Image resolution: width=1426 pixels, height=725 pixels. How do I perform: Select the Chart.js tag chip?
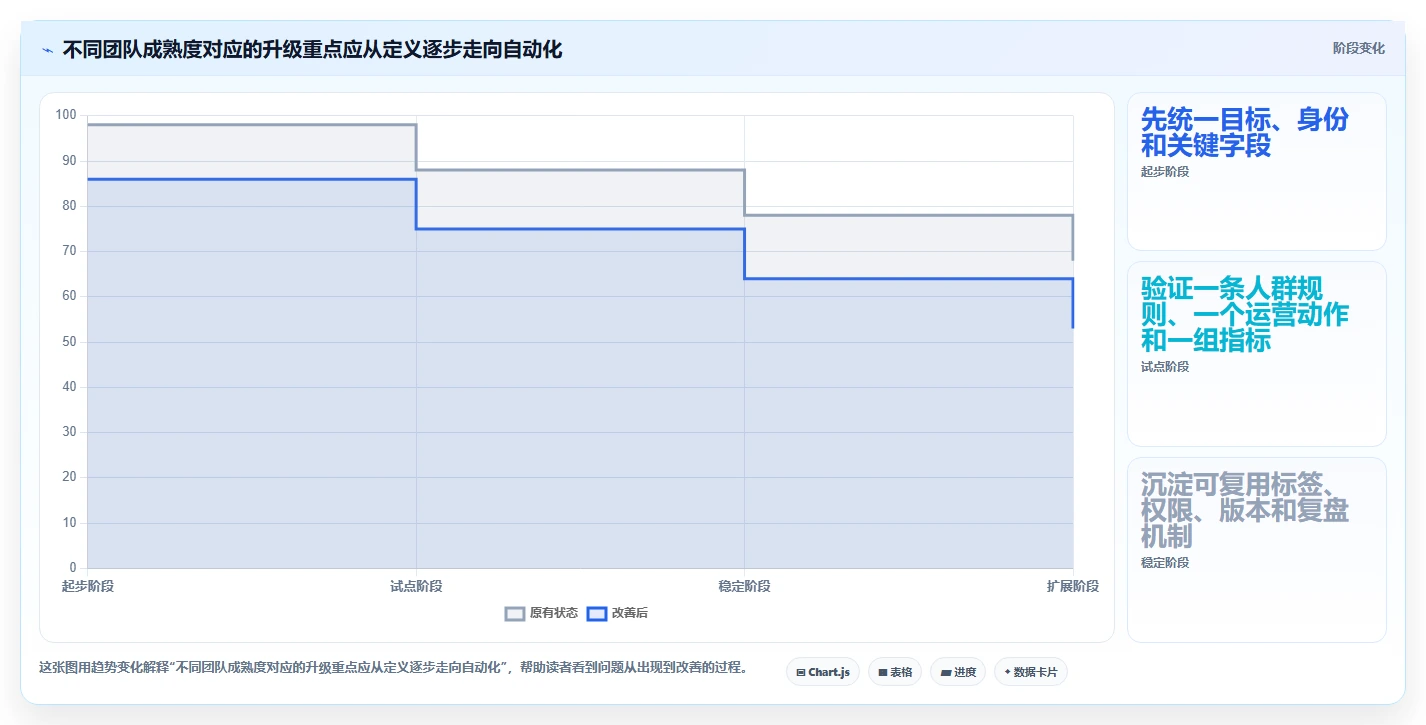(x=823, y=672)
